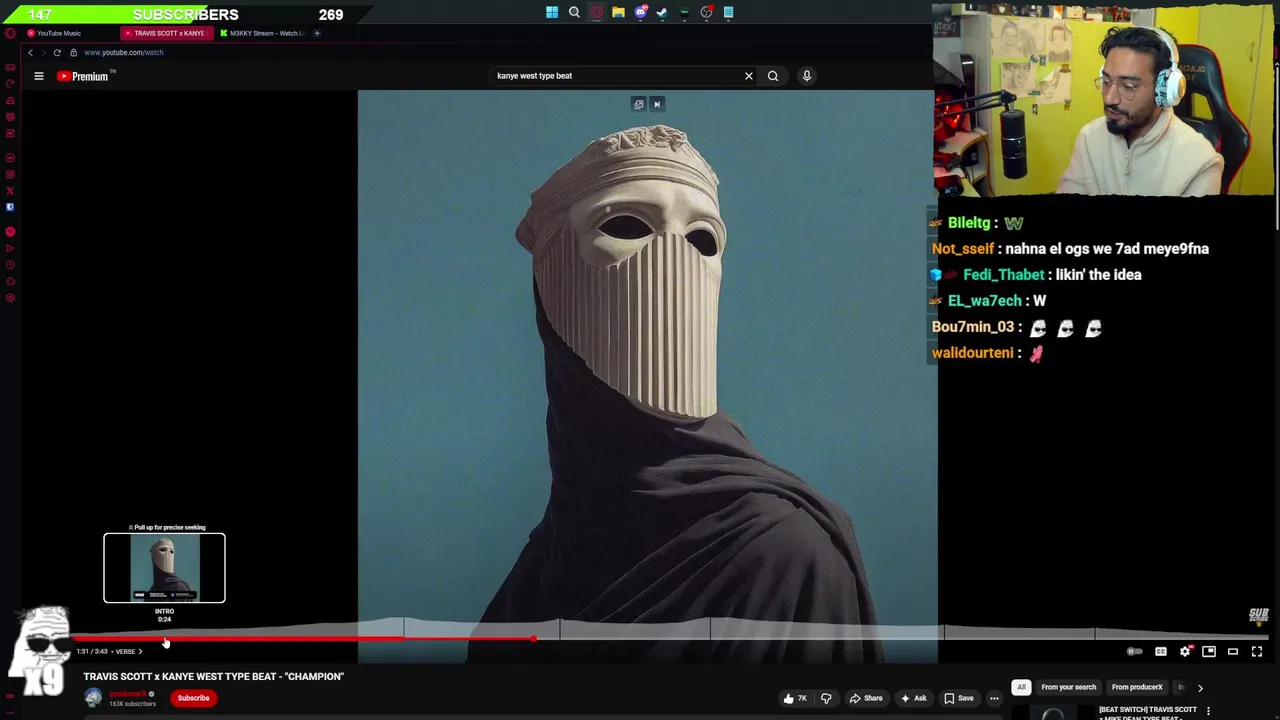The height and width of the screenshot is (720, 1280).
Task: Open Discord from the taskbar
Action: 640,13
